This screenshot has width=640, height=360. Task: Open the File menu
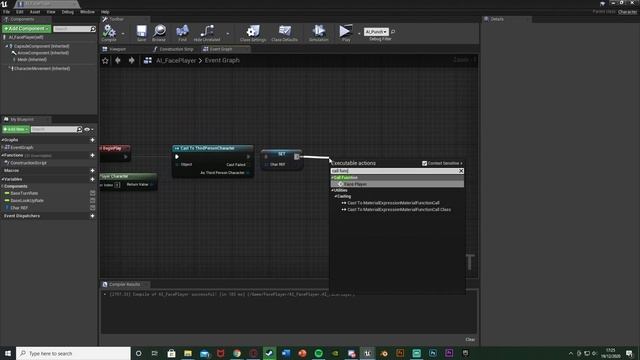pyautogui.click(x=7, y=12)
